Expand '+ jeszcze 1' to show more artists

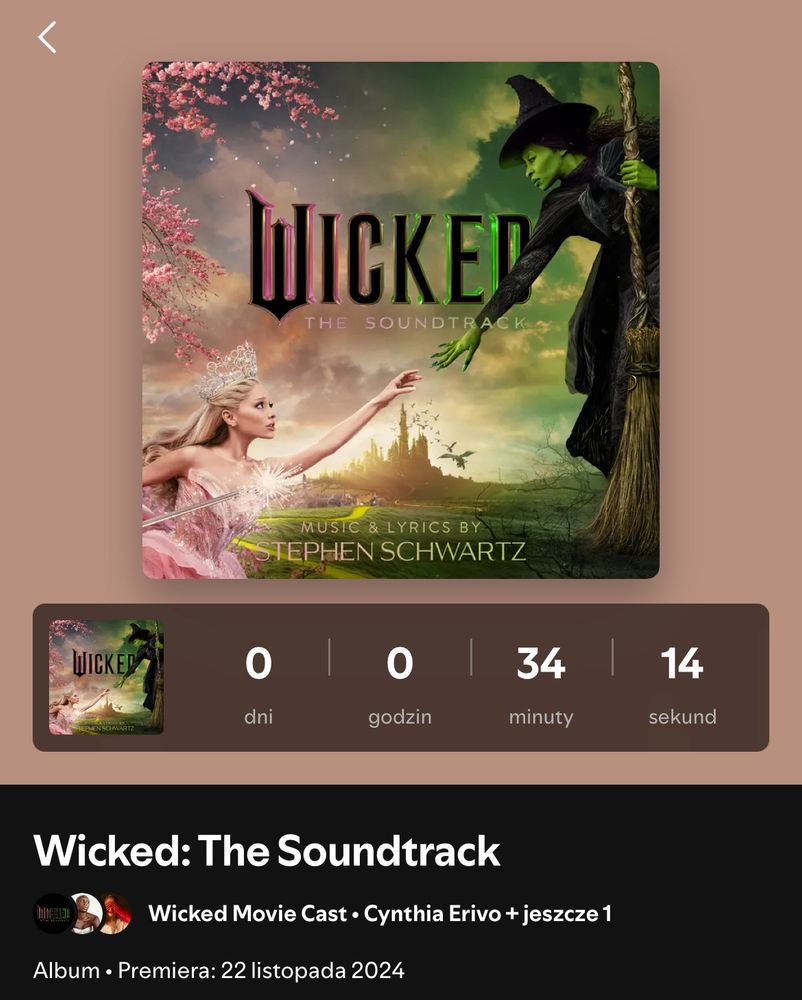559,913
